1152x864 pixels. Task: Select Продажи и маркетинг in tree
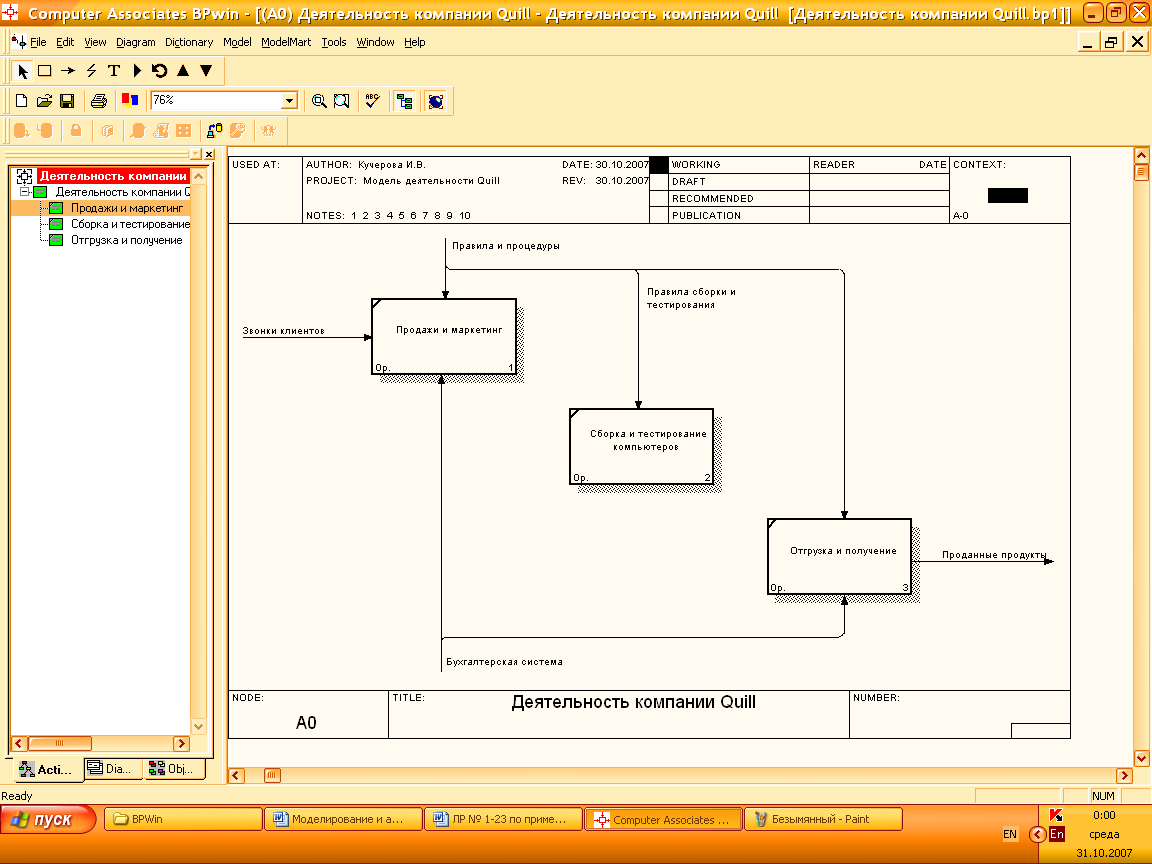pyautogui.click(x=126, y=208)
